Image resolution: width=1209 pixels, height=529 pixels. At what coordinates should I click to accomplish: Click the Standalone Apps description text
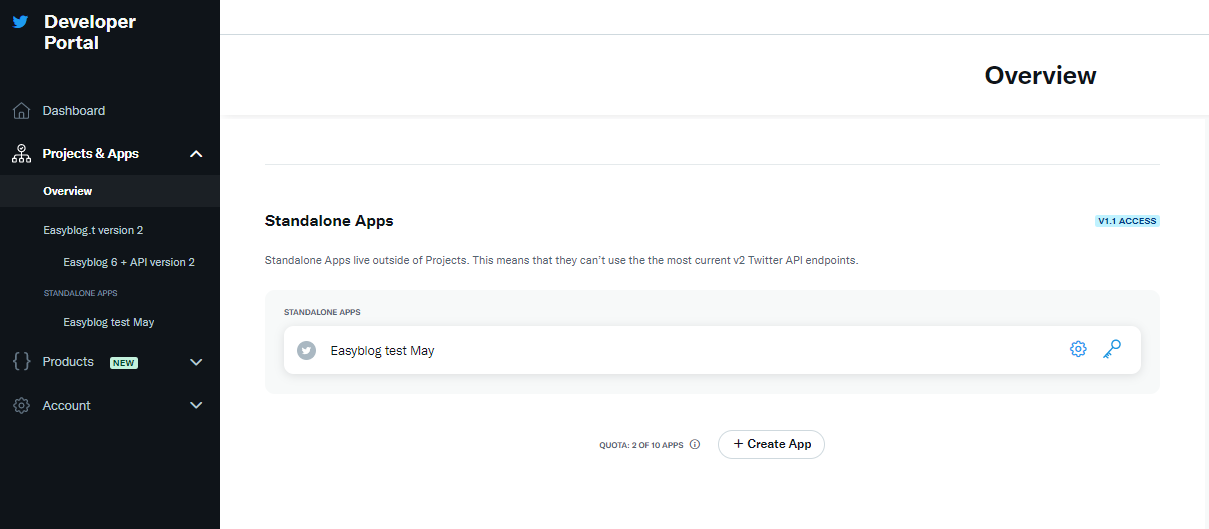(x=562, y=260)
